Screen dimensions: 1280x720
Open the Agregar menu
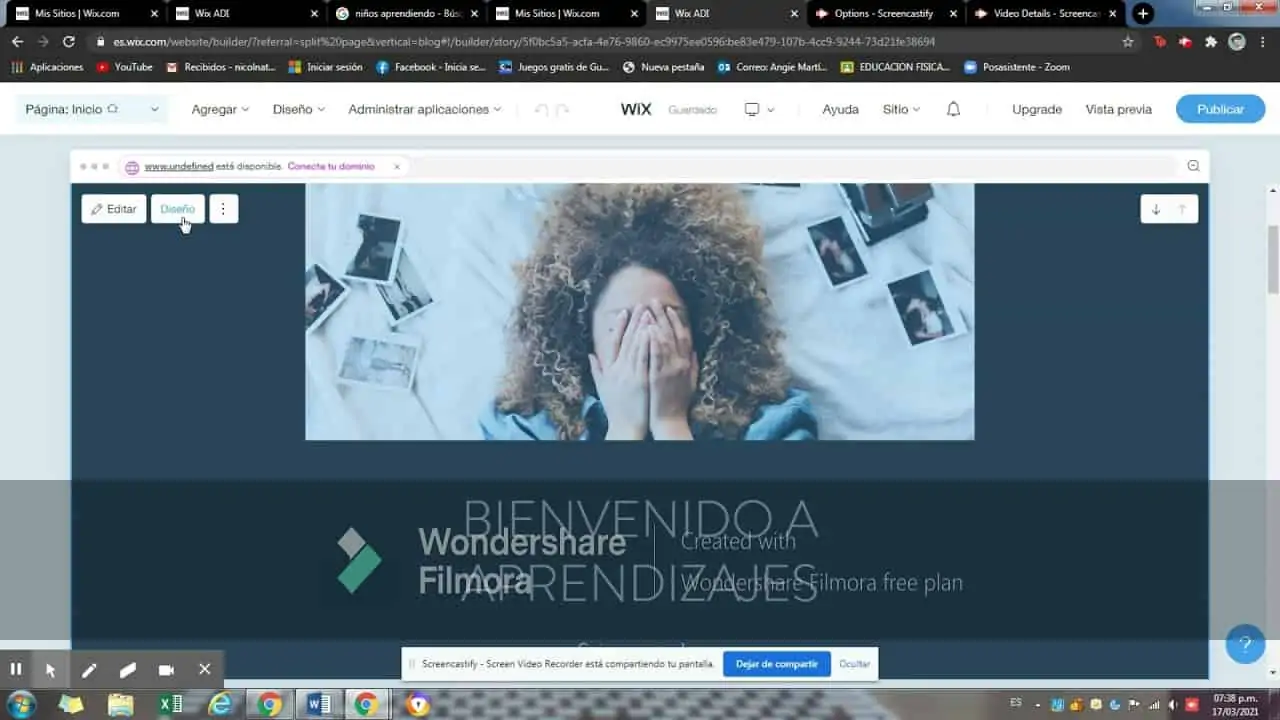coord(220,109)
